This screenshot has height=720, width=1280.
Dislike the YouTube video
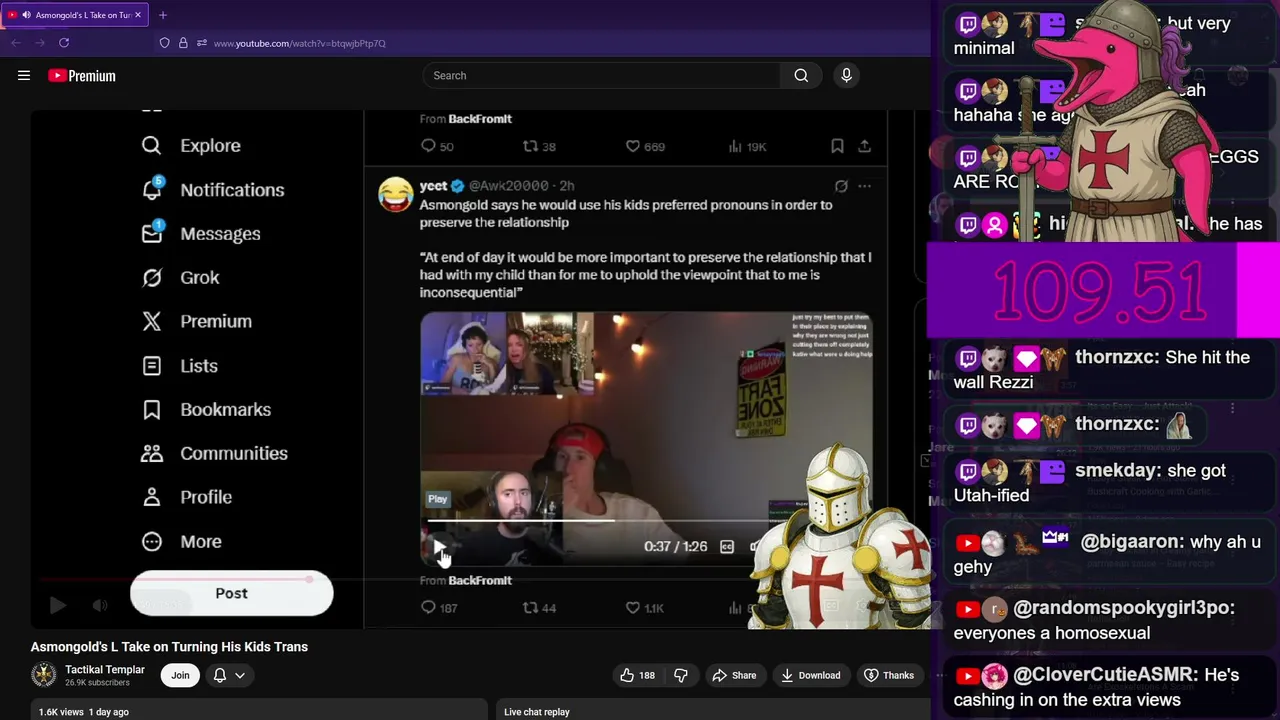point(681,675)
